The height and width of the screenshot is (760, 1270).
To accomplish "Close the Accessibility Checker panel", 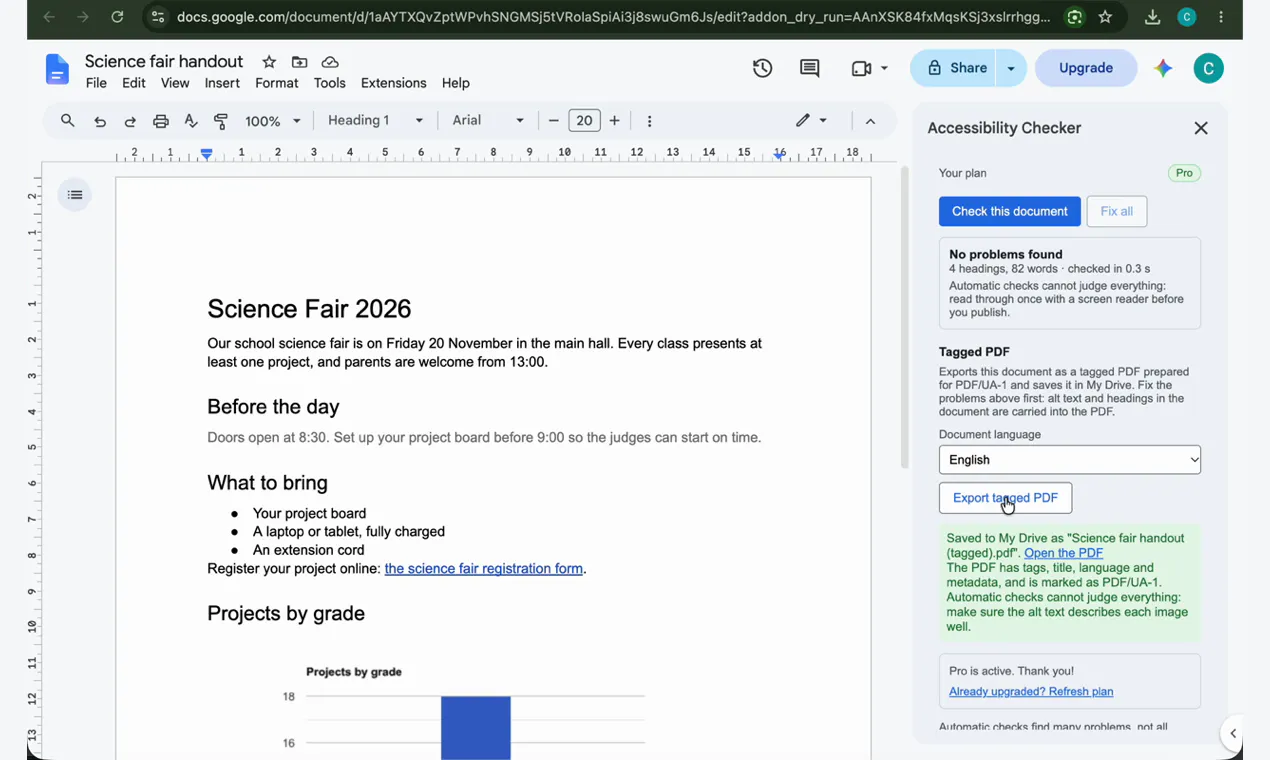I will (x=1201, y=128).
